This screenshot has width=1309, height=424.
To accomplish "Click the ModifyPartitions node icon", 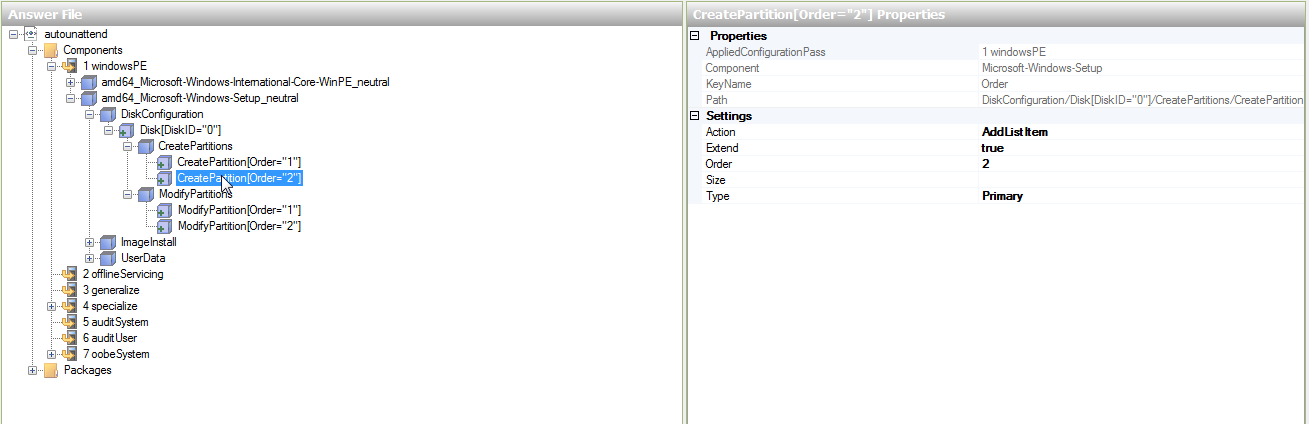I will [x=145, y=194].
